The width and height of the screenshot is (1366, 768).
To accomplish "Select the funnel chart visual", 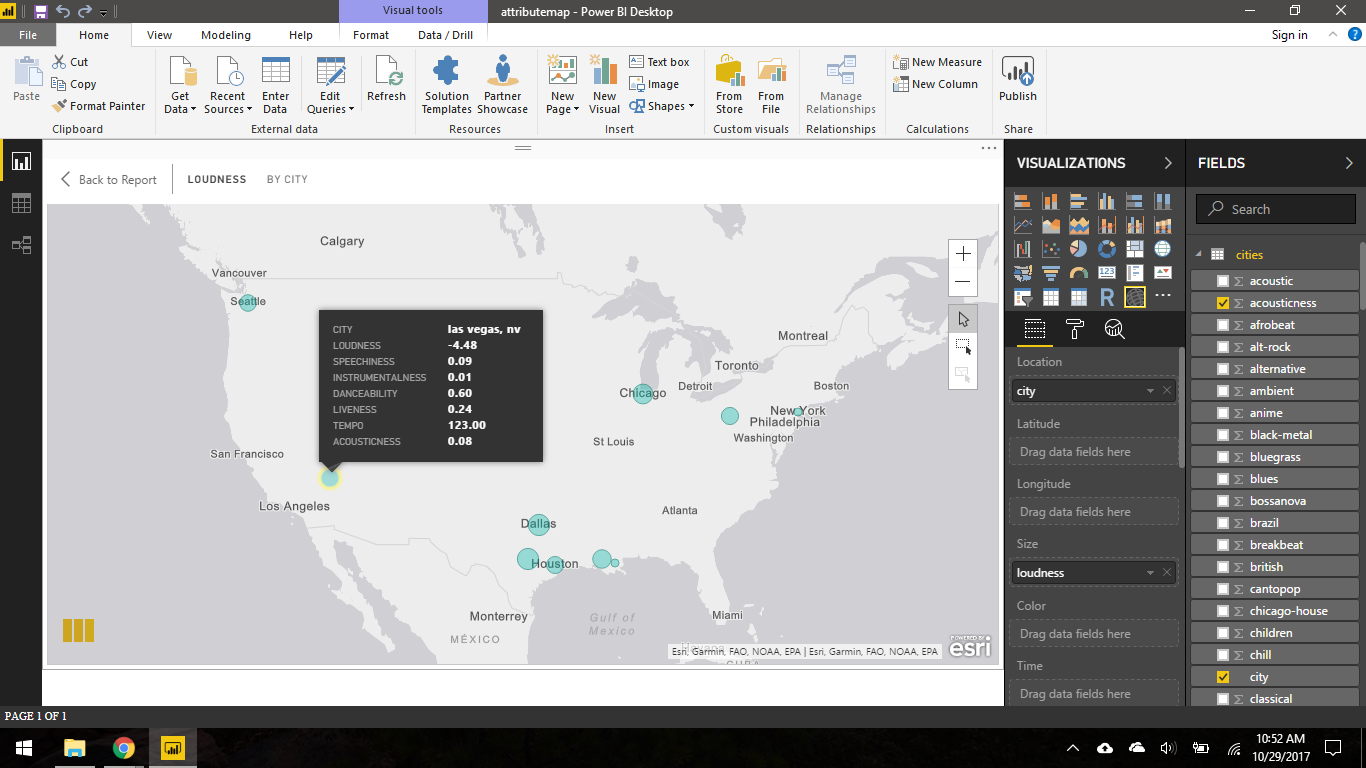I will (x=1051, y=273).
